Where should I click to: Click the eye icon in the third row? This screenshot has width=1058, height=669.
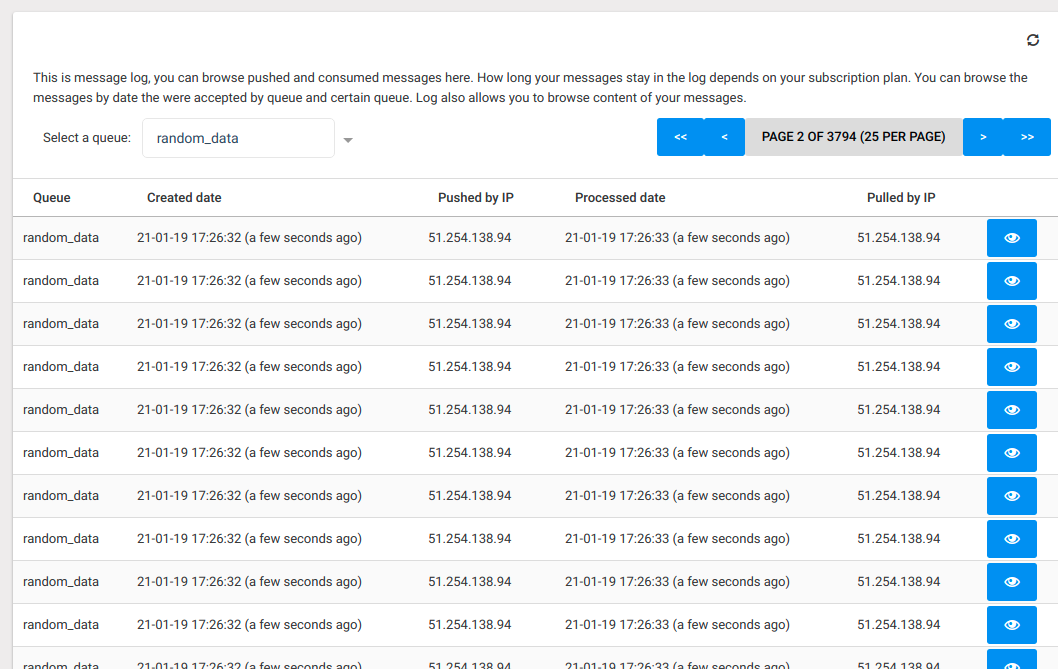pos(1011,324)
